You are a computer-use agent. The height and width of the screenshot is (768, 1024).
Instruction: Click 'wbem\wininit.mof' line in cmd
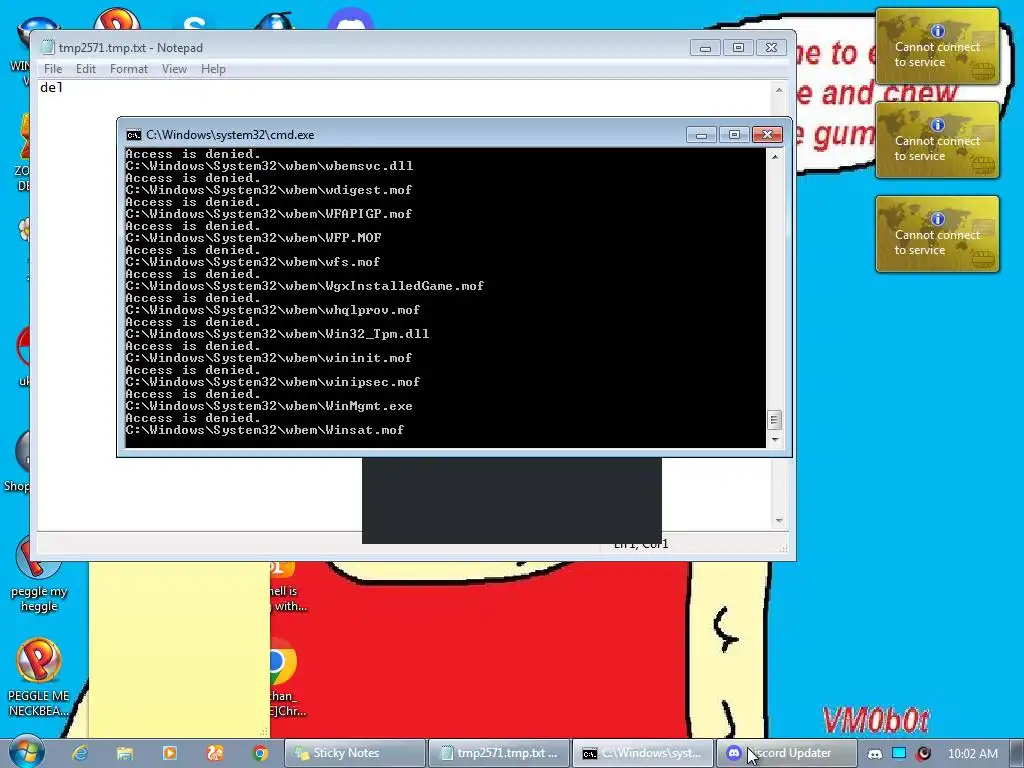268,358
